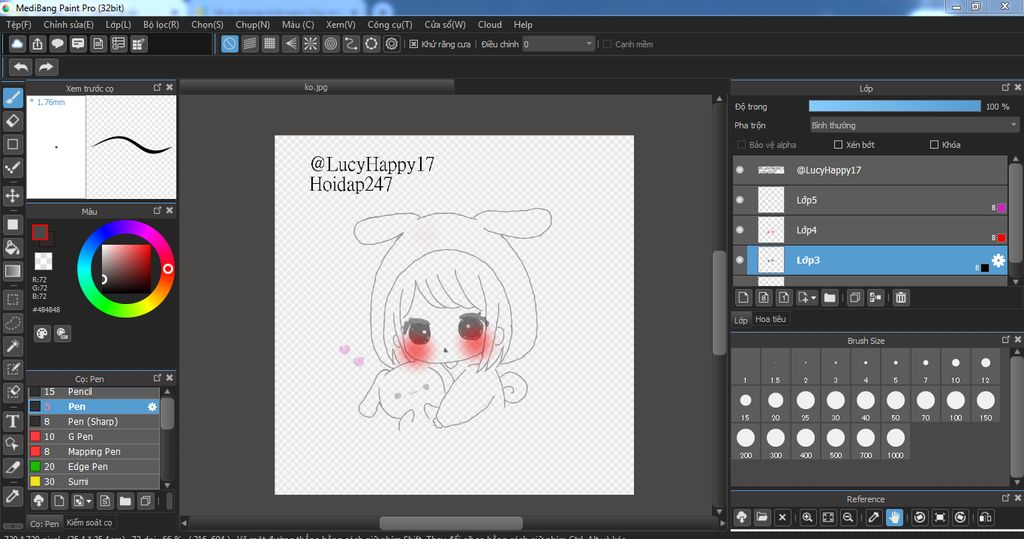The image size is (1024, 539).
Task: Hide the @LucyHappy17 layer
Action: [x=740, y=170]
